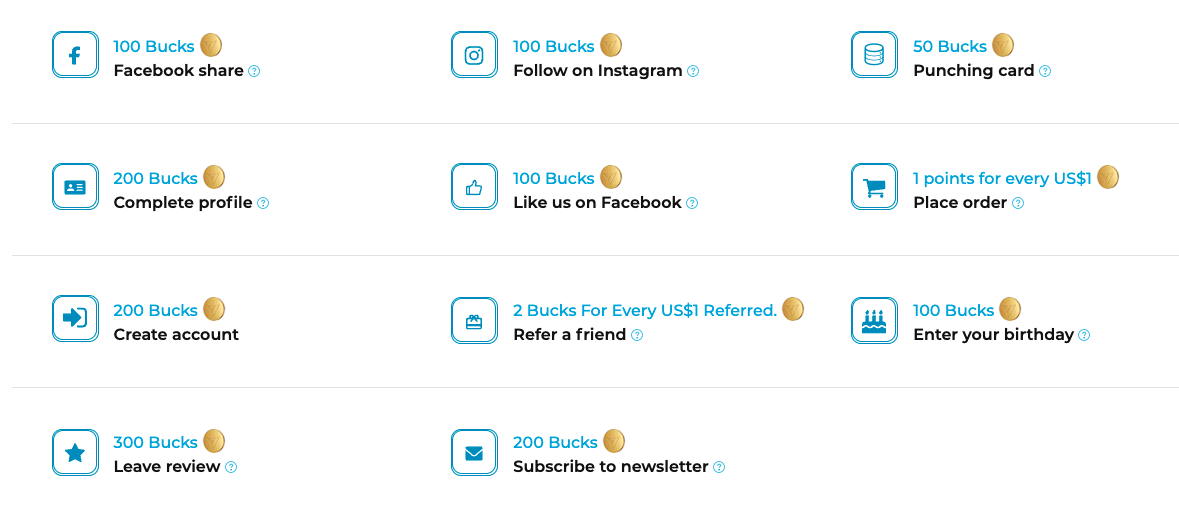Click the Create account sign-in icon
Image resolution: width=1179 pixels, height=523 pixels.
[75, 319]
